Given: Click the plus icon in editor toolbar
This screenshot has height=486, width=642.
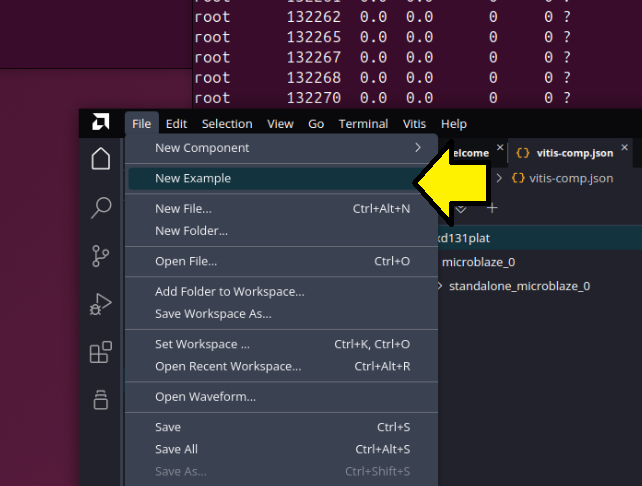Looking at the screenshot, I should [x=491, y=208].
